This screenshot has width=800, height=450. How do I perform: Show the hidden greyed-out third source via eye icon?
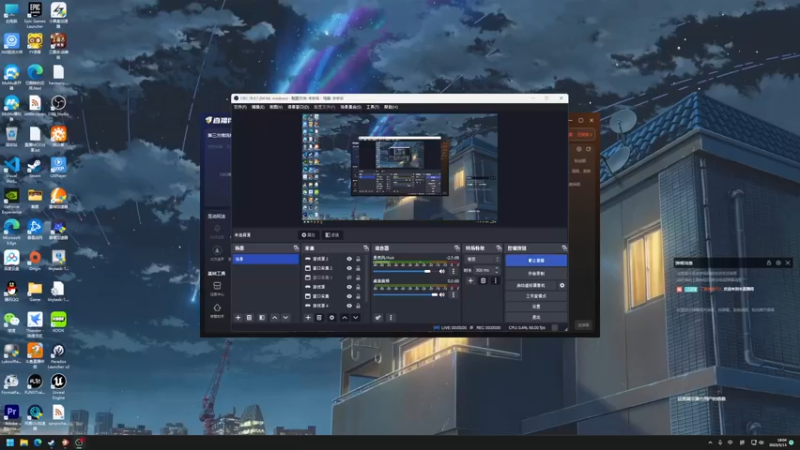[x=349, y=278]
